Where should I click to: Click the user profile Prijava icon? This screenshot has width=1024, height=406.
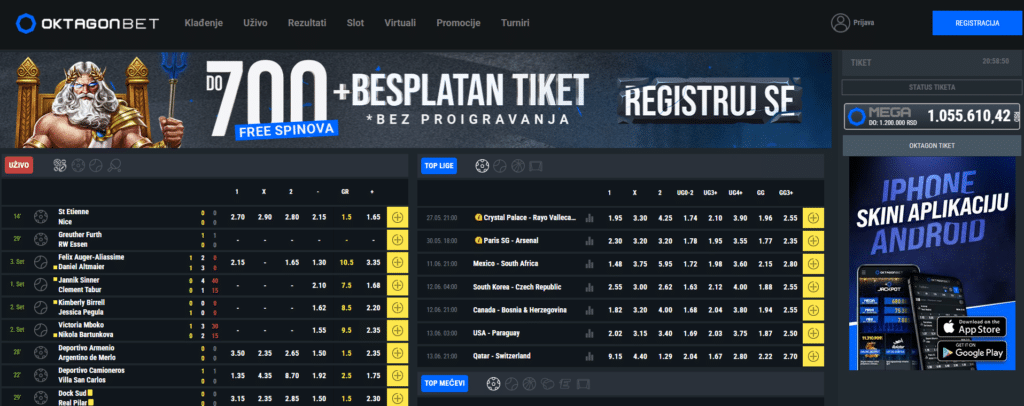point(840,23)
